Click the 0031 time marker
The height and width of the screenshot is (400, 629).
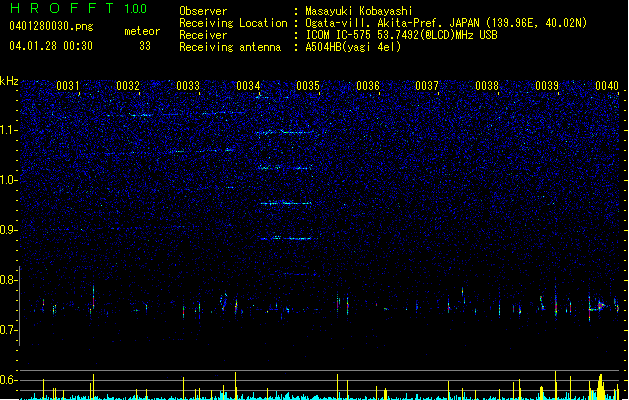point(68,85)
